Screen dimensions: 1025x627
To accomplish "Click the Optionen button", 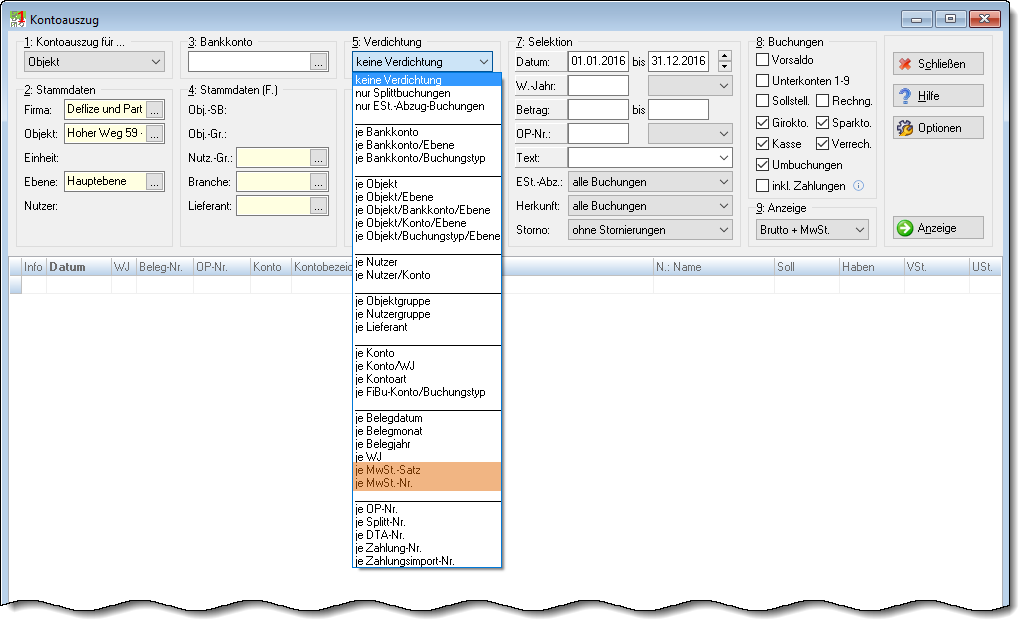I will pyautogui.click(x=938, y=128).
